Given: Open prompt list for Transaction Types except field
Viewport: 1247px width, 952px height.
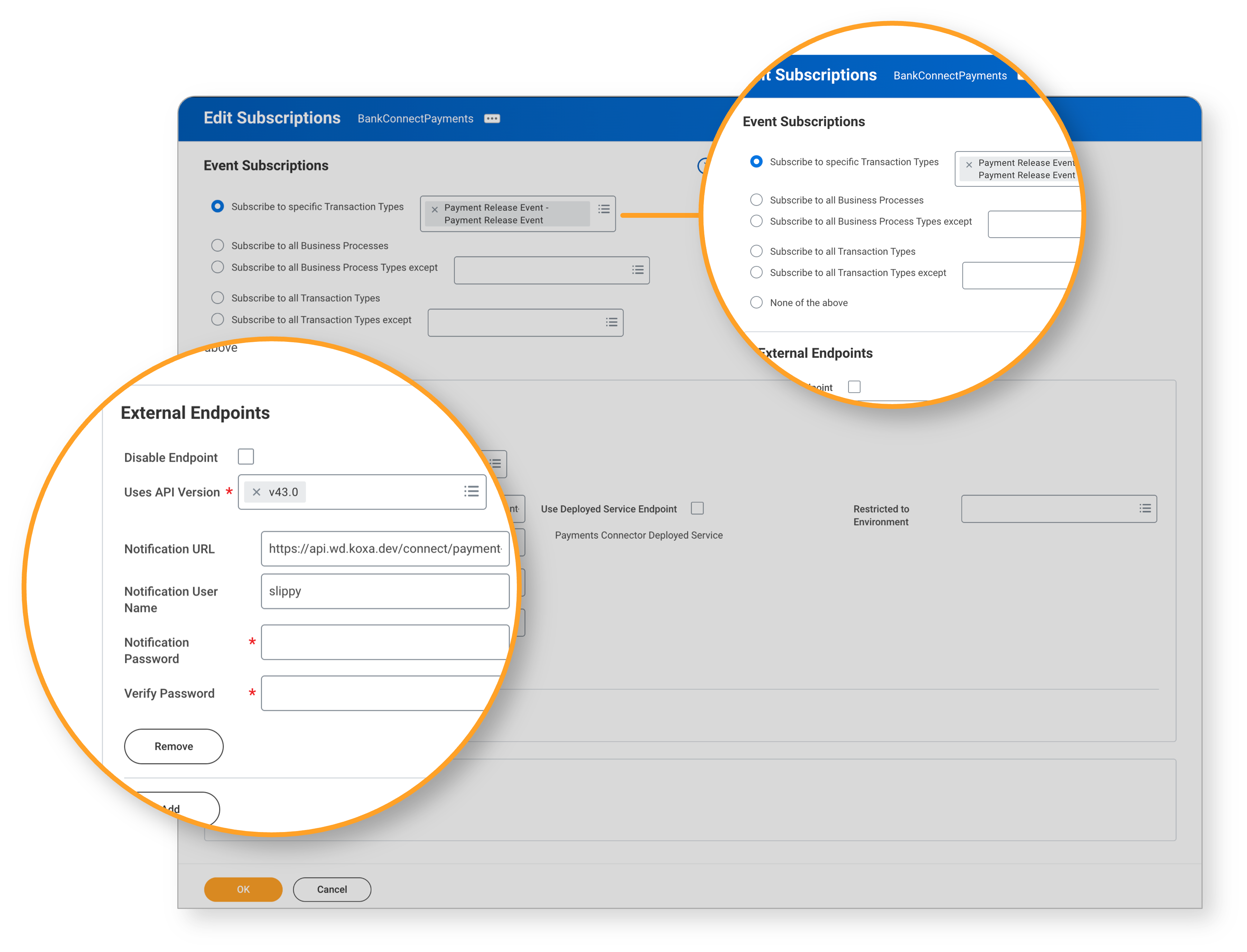Looking at the screenshot, I should 612,322.
